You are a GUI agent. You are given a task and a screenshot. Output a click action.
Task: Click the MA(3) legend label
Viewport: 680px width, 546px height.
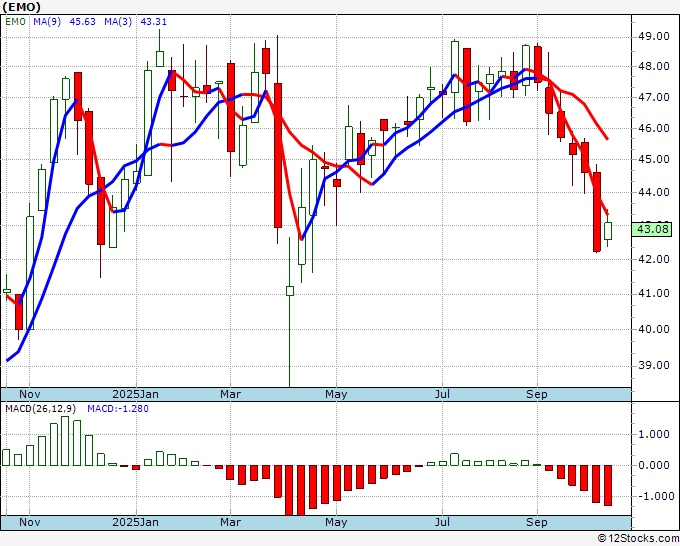pyautogui.click(x=118, y=21)
